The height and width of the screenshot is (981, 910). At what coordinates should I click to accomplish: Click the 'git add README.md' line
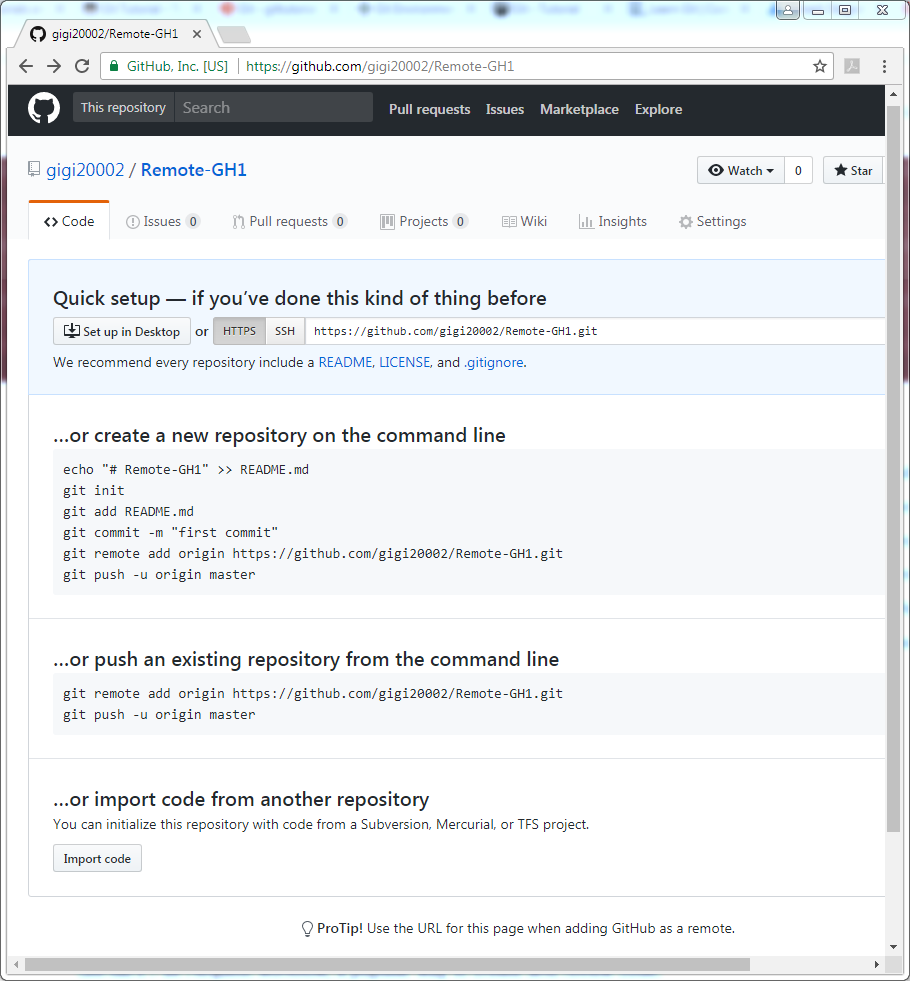(128, 512)
